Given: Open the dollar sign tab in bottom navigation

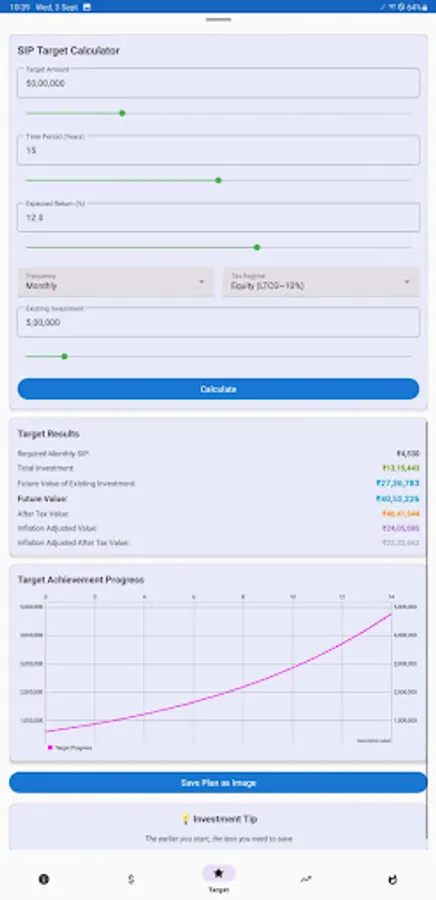Looking at the screenshot, I should pos(131,879).
